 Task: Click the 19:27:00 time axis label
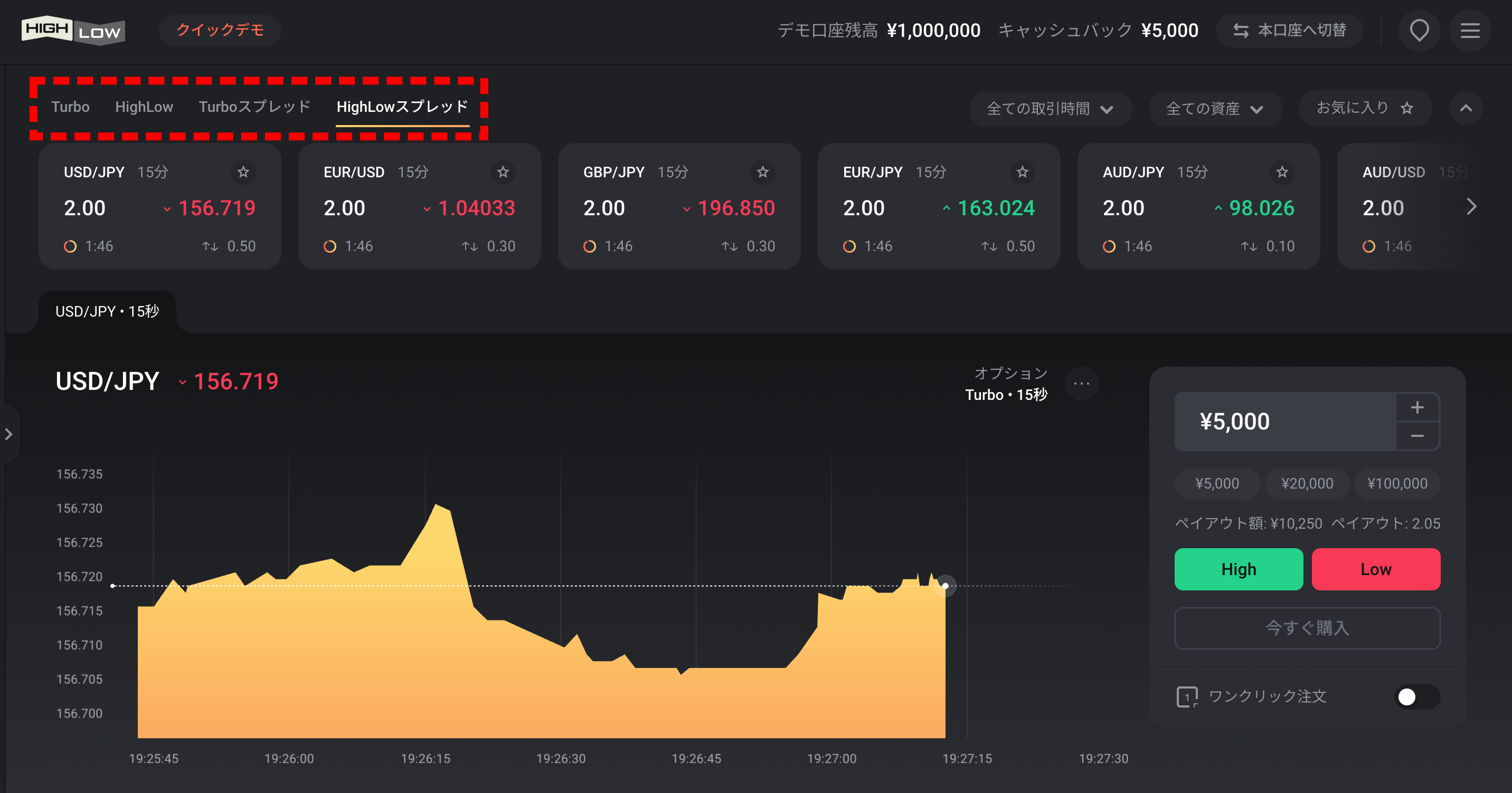tap(831, 758)
